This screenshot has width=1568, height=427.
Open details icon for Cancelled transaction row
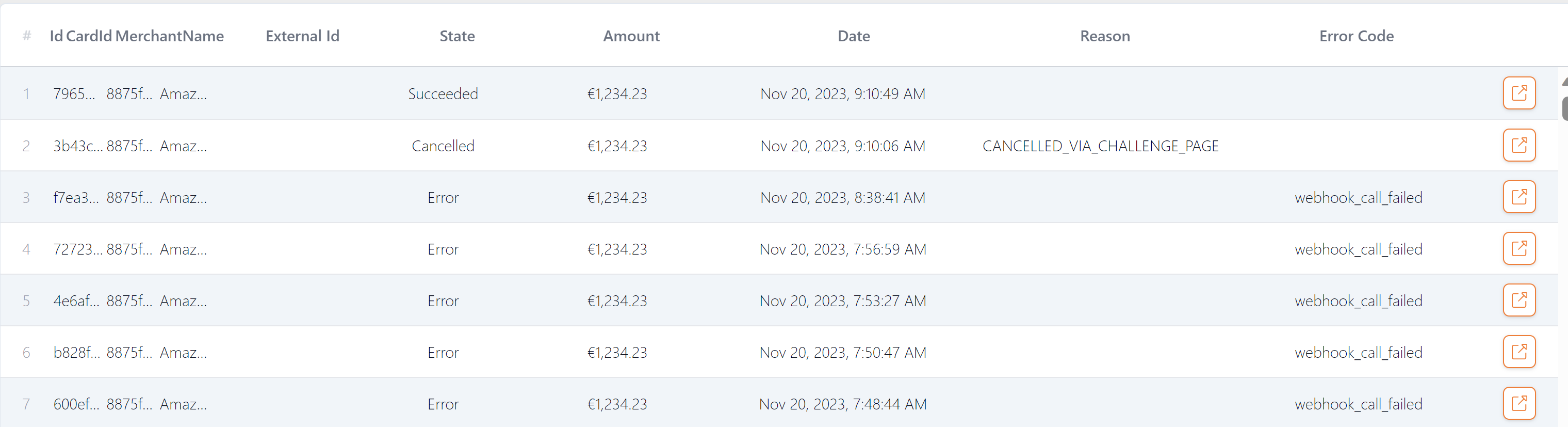pyautogui.click(x=1518, y=145)
